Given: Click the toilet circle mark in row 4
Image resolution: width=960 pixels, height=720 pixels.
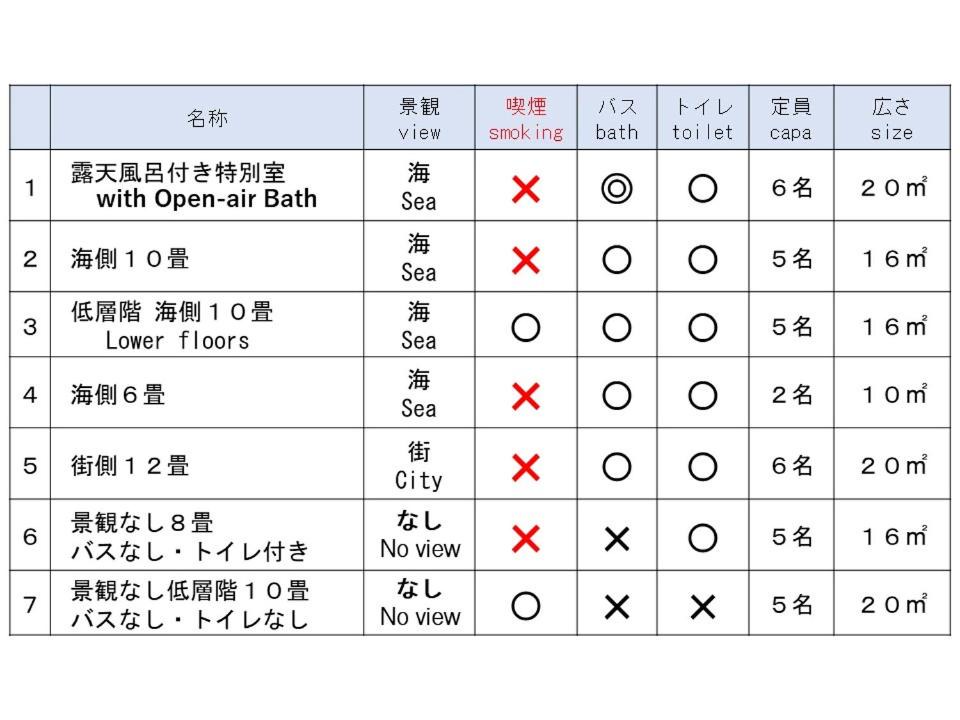Looking at the screenshot, I should [703, 396].
